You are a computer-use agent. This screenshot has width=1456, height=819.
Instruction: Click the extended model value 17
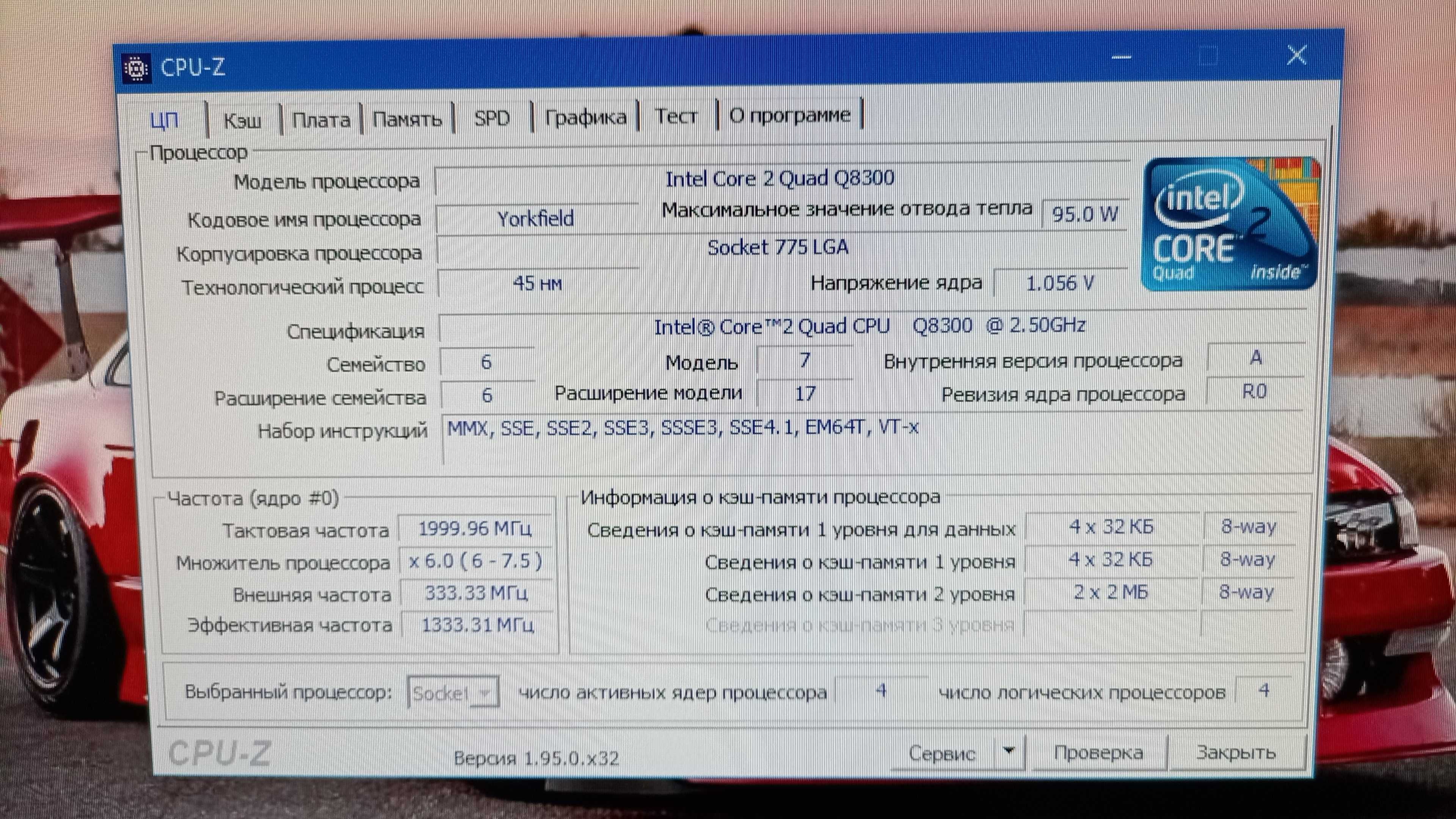point(805,394)
